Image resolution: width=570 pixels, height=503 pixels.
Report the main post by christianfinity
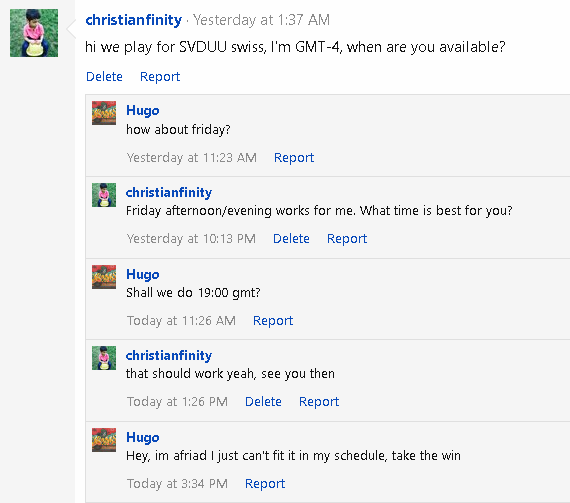point(160,77)
